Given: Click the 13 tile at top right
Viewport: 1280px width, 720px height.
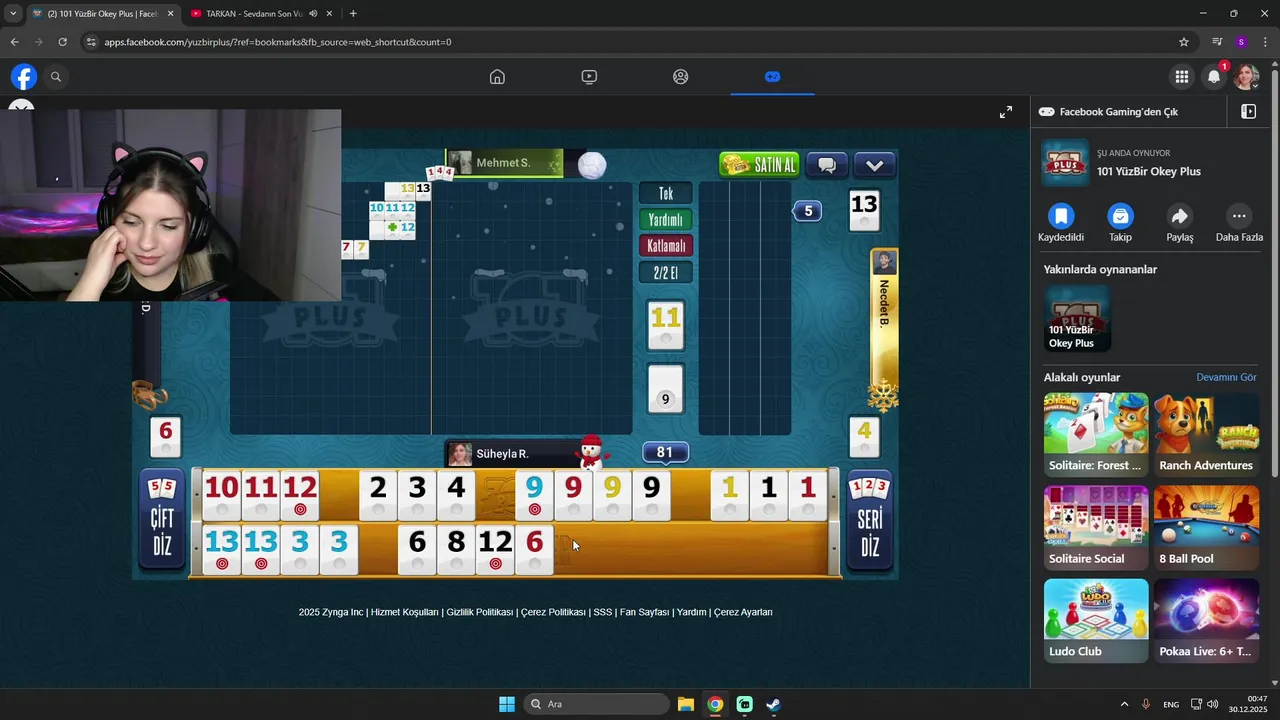Looking at the screenshot, I should tap(864, 210).
